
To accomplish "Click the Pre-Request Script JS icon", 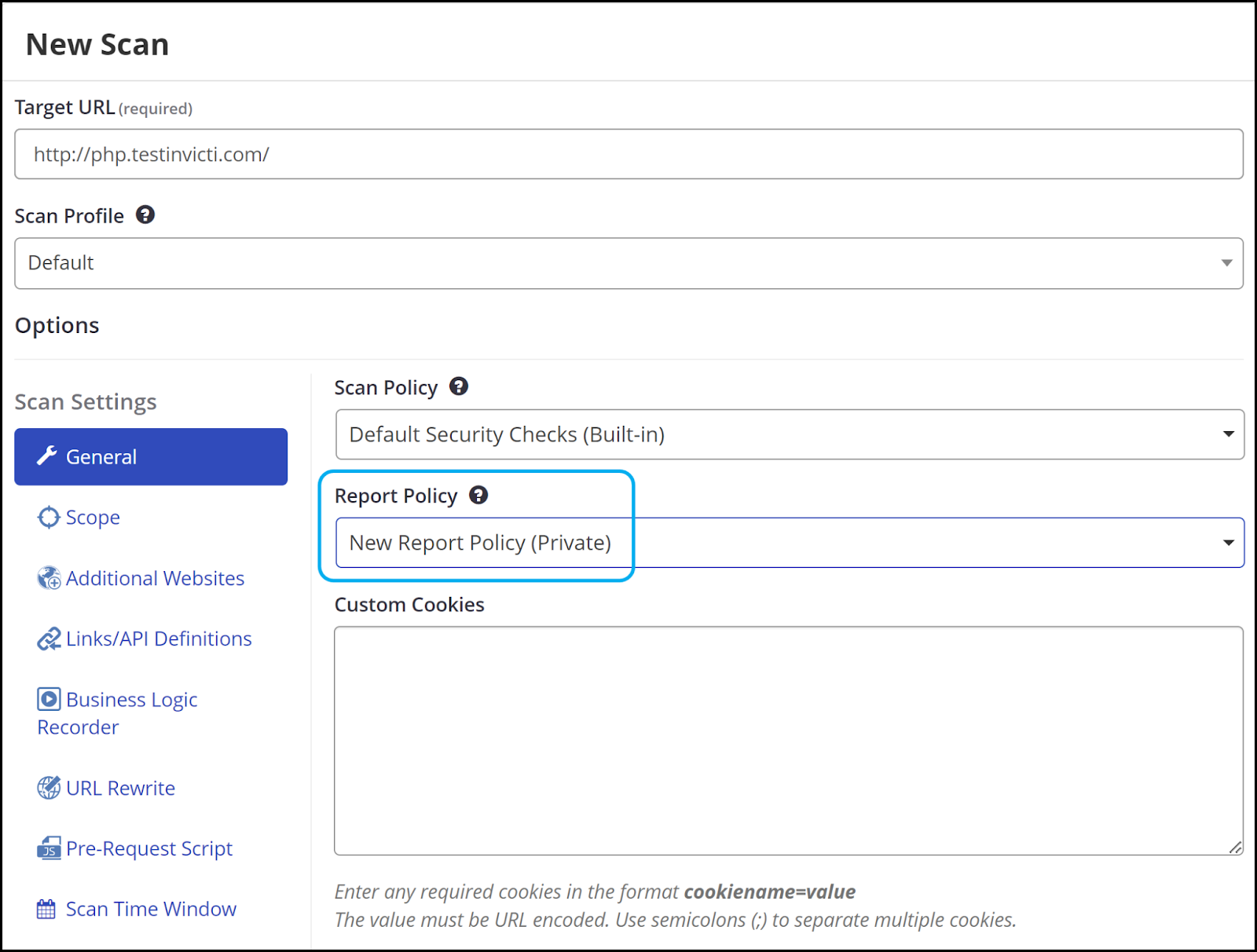I will [x=49, y=848].
